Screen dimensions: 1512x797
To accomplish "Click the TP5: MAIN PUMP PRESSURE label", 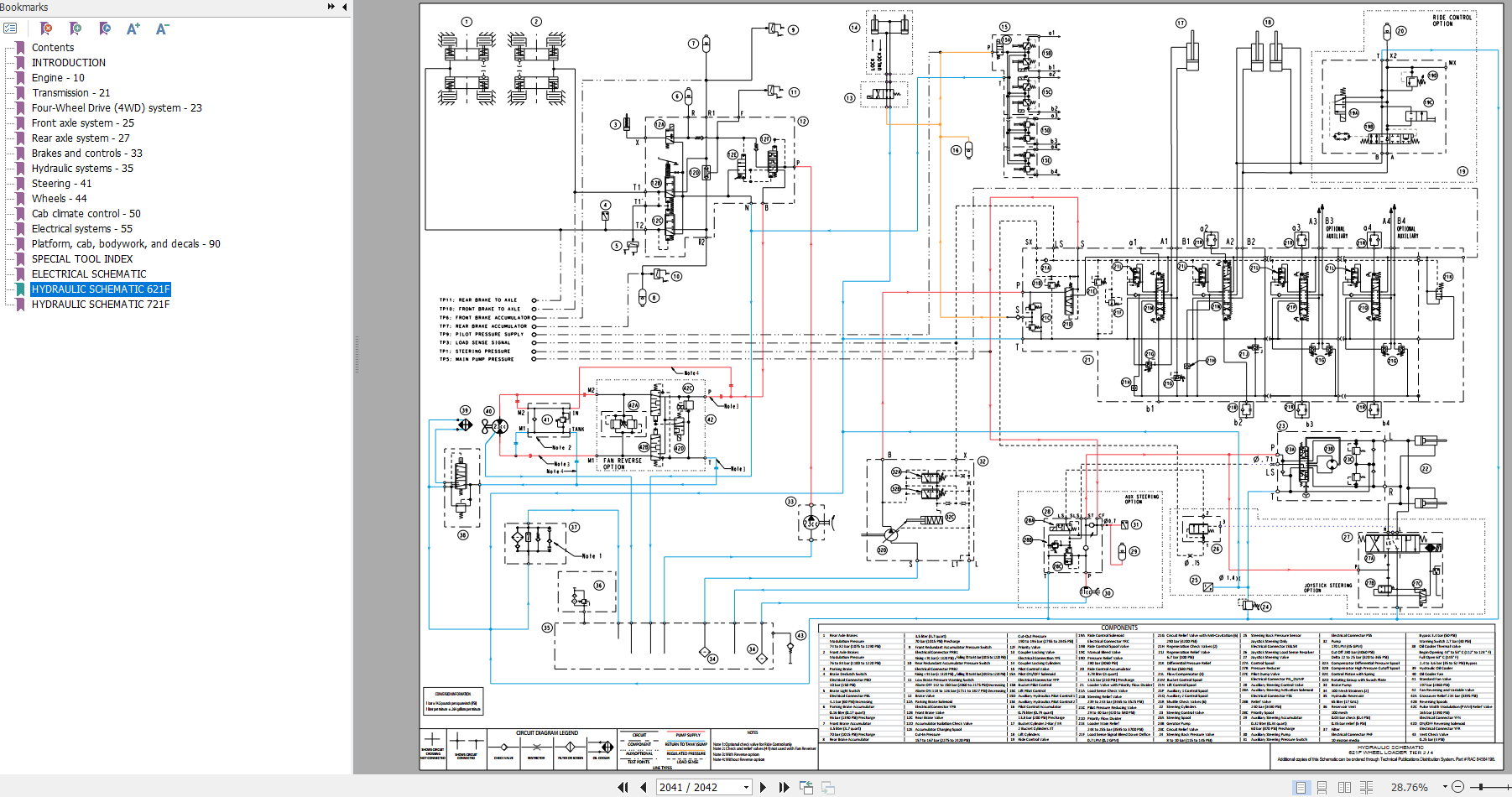I will [x=477, y=359].
